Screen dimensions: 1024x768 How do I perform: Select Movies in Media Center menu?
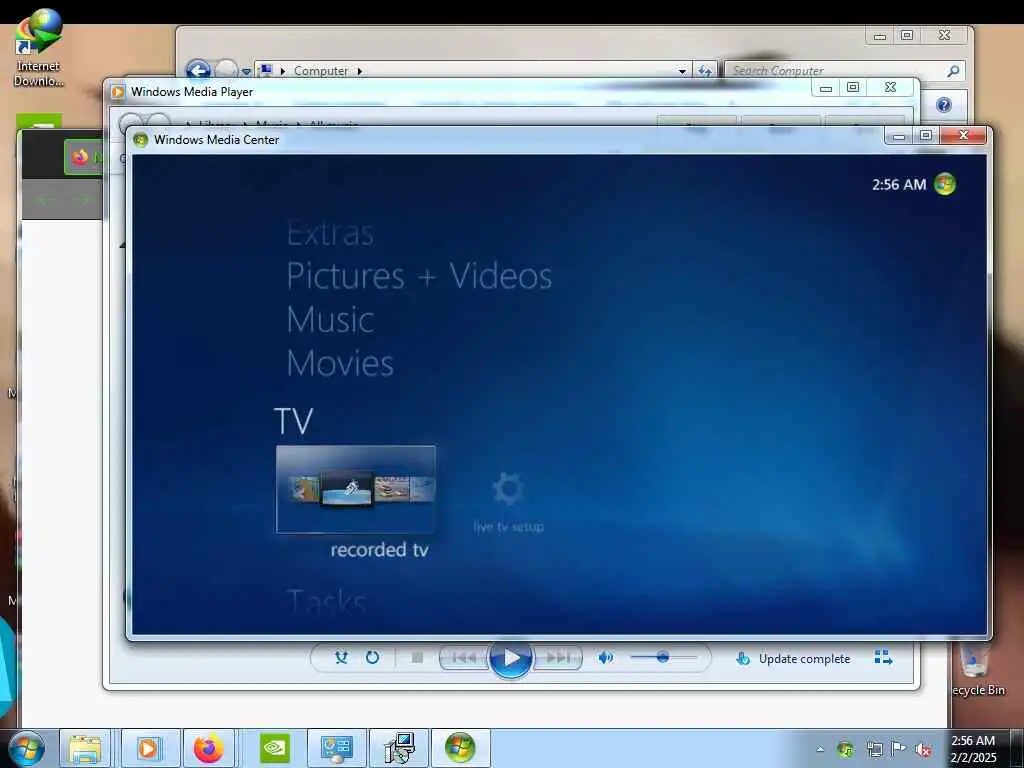click(x=340, y=364)
